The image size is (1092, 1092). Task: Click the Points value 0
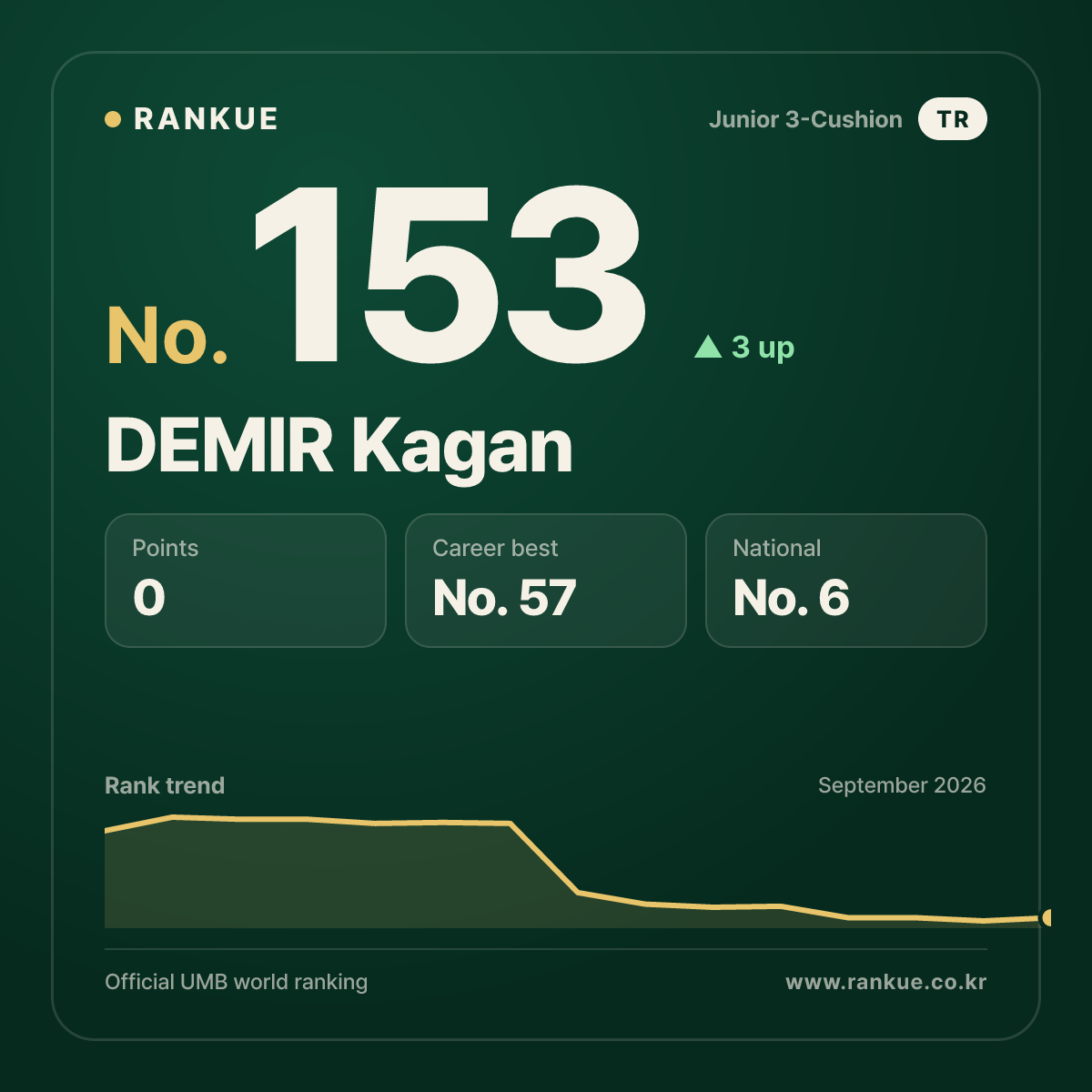149,598
